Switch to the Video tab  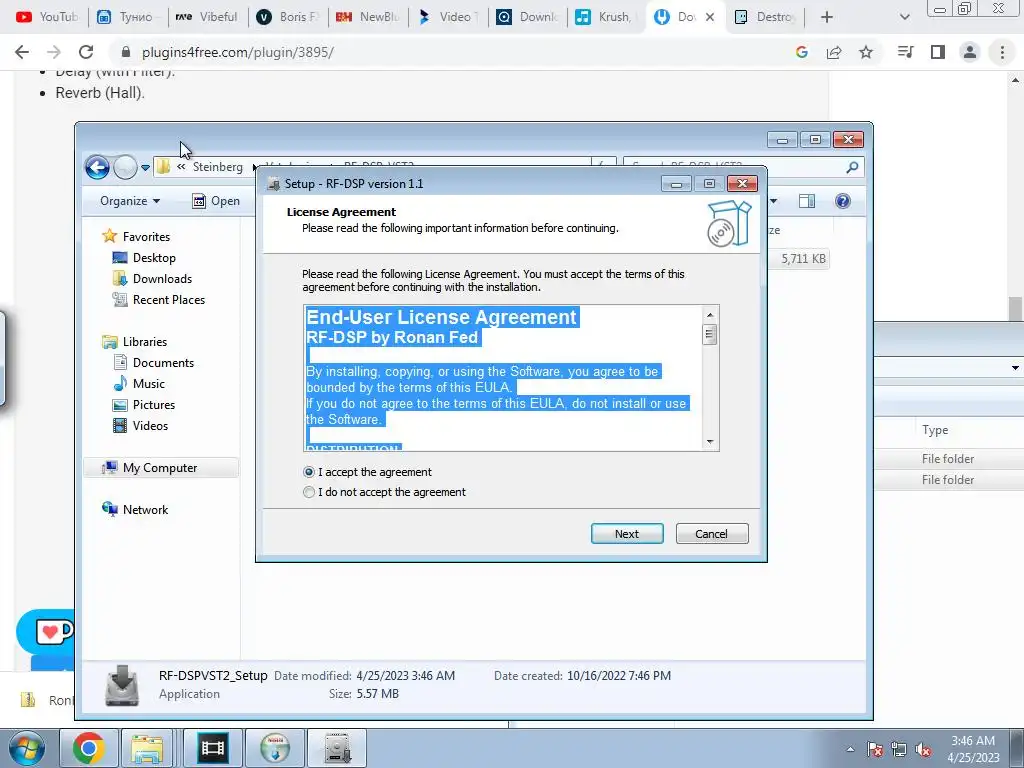pos(447,17)
